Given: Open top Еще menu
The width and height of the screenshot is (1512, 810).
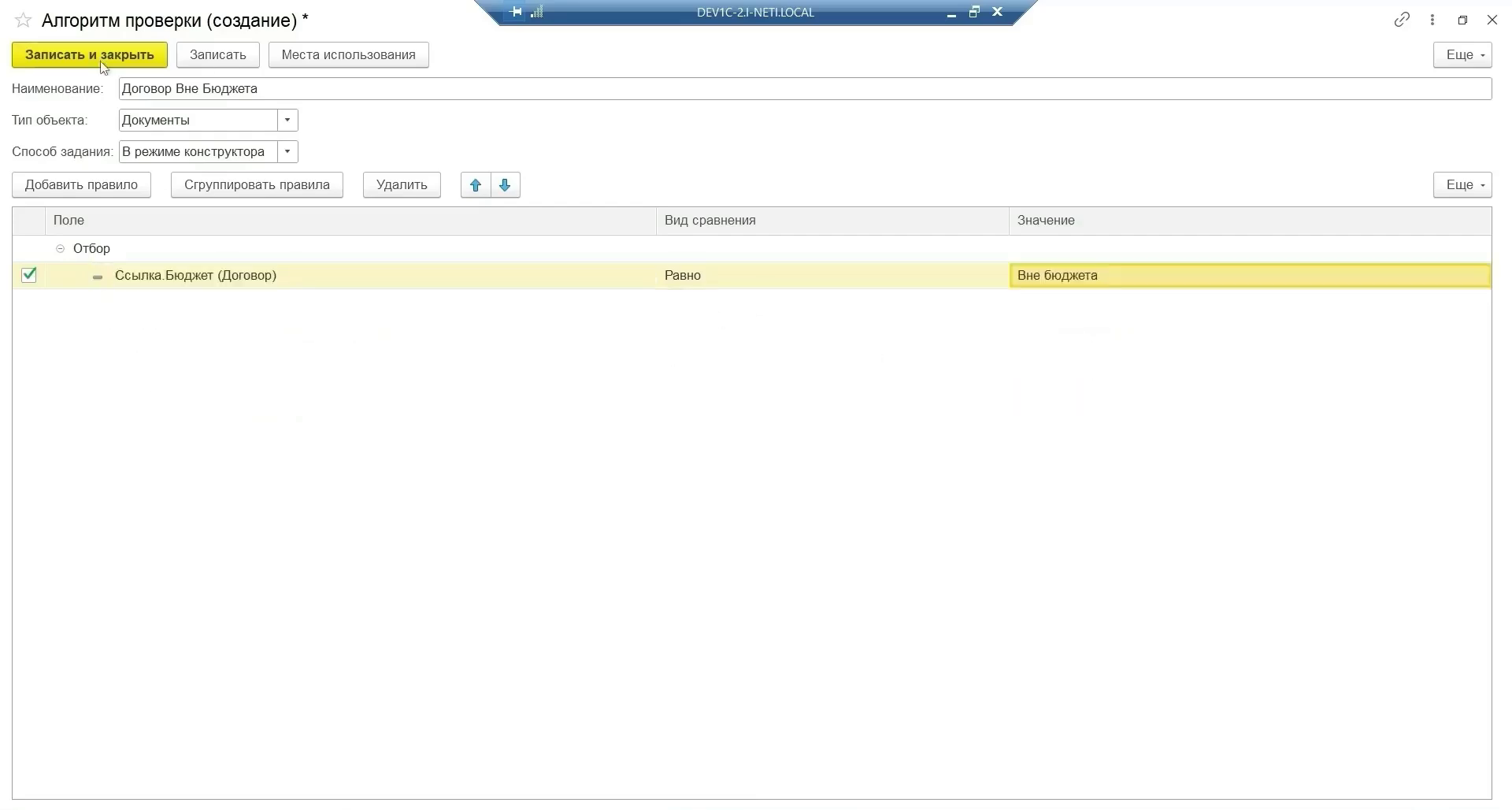Looking at the screenshot, I should pyautogui.click(x=1462, y=55).
